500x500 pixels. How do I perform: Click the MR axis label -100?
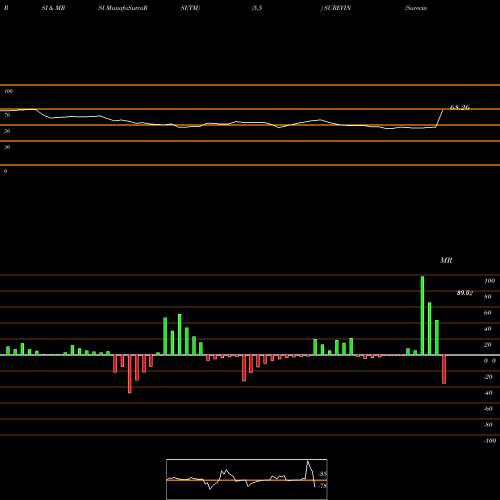490,441
